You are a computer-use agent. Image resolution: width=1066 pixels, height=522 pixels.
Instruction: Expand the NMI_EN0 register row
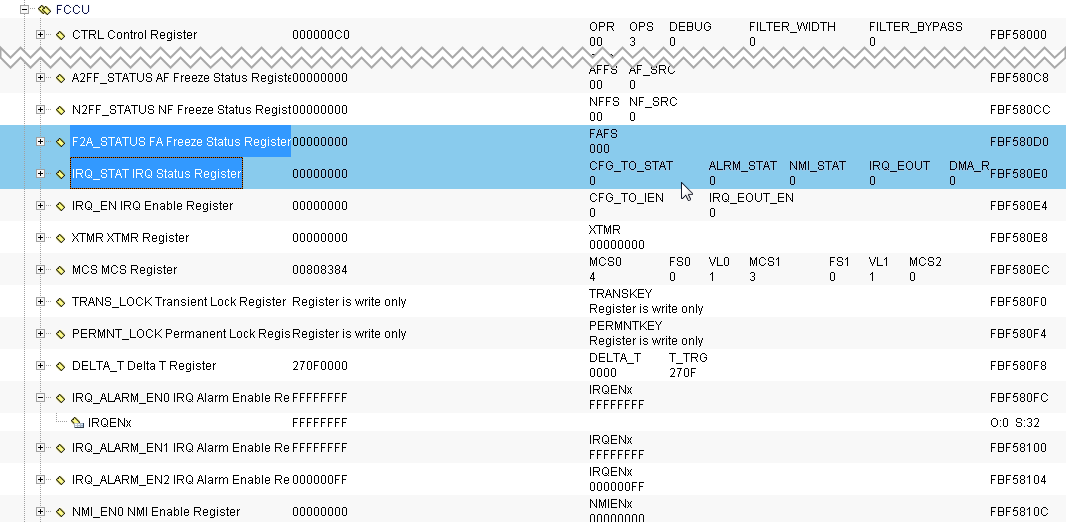point(40,511)
